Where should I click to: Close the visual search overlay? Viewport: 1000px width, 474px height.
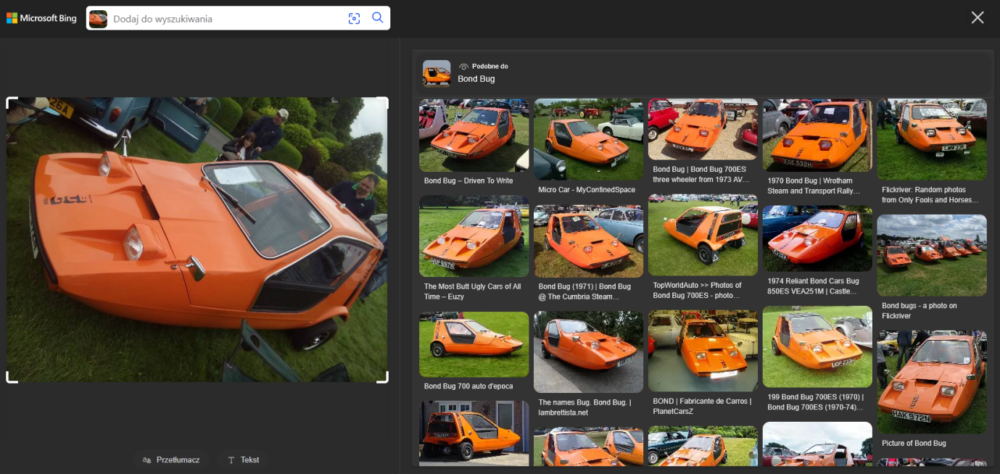[977, 17]
